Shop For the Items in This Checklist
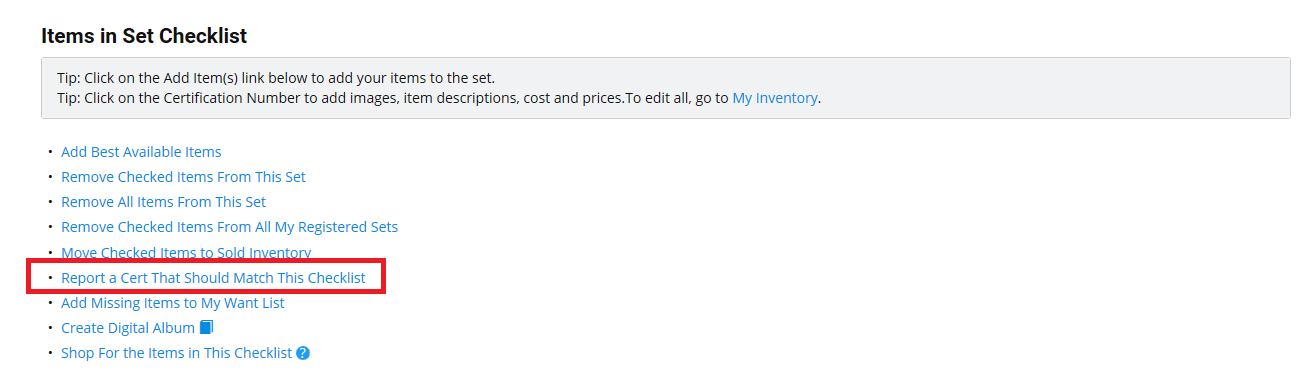 click(176, 353)
